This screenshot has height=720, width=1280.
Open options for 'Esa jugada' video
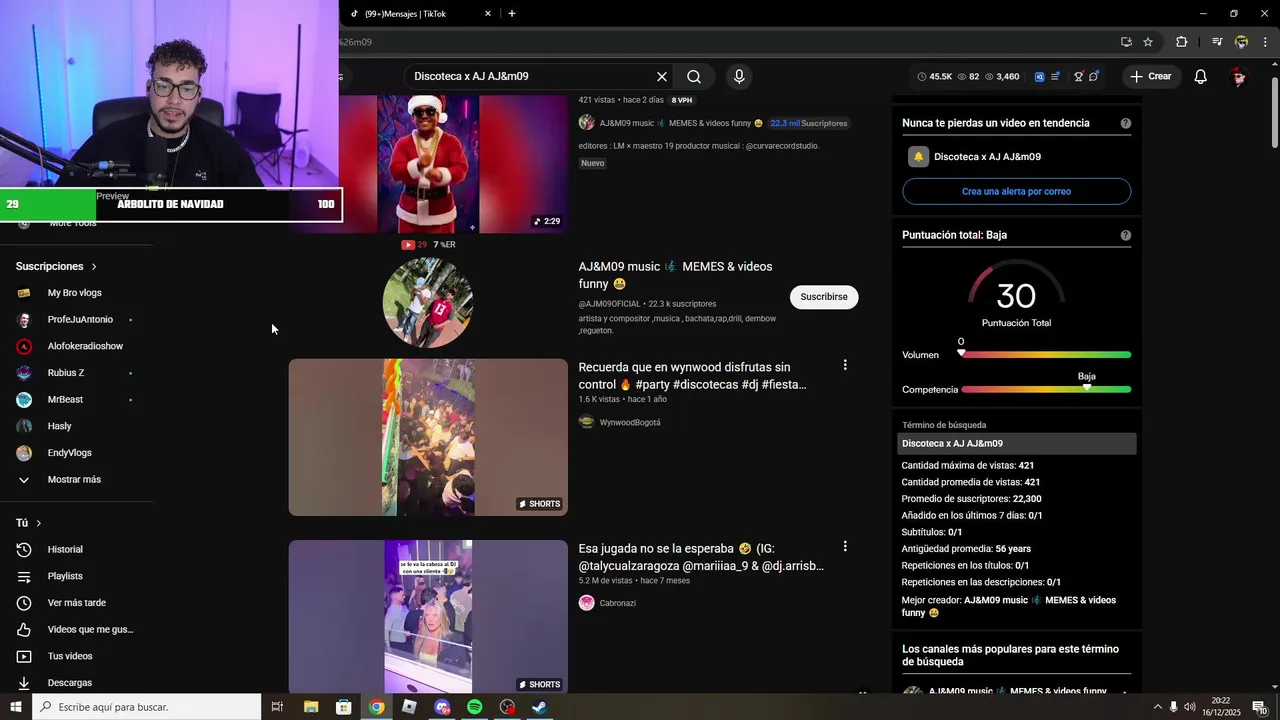(845, 547)
